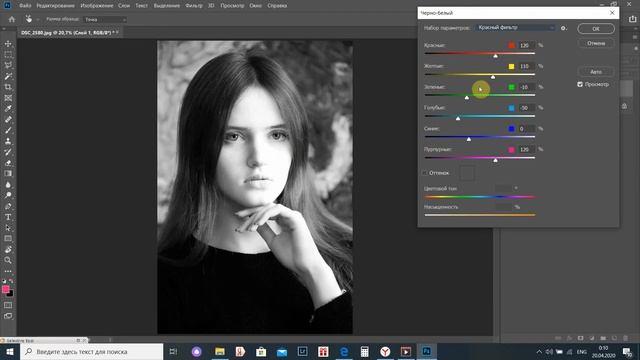Open the Изображение menu
Image resolution: width=640 pixels, height=360 pixels.
click(97, 6)
